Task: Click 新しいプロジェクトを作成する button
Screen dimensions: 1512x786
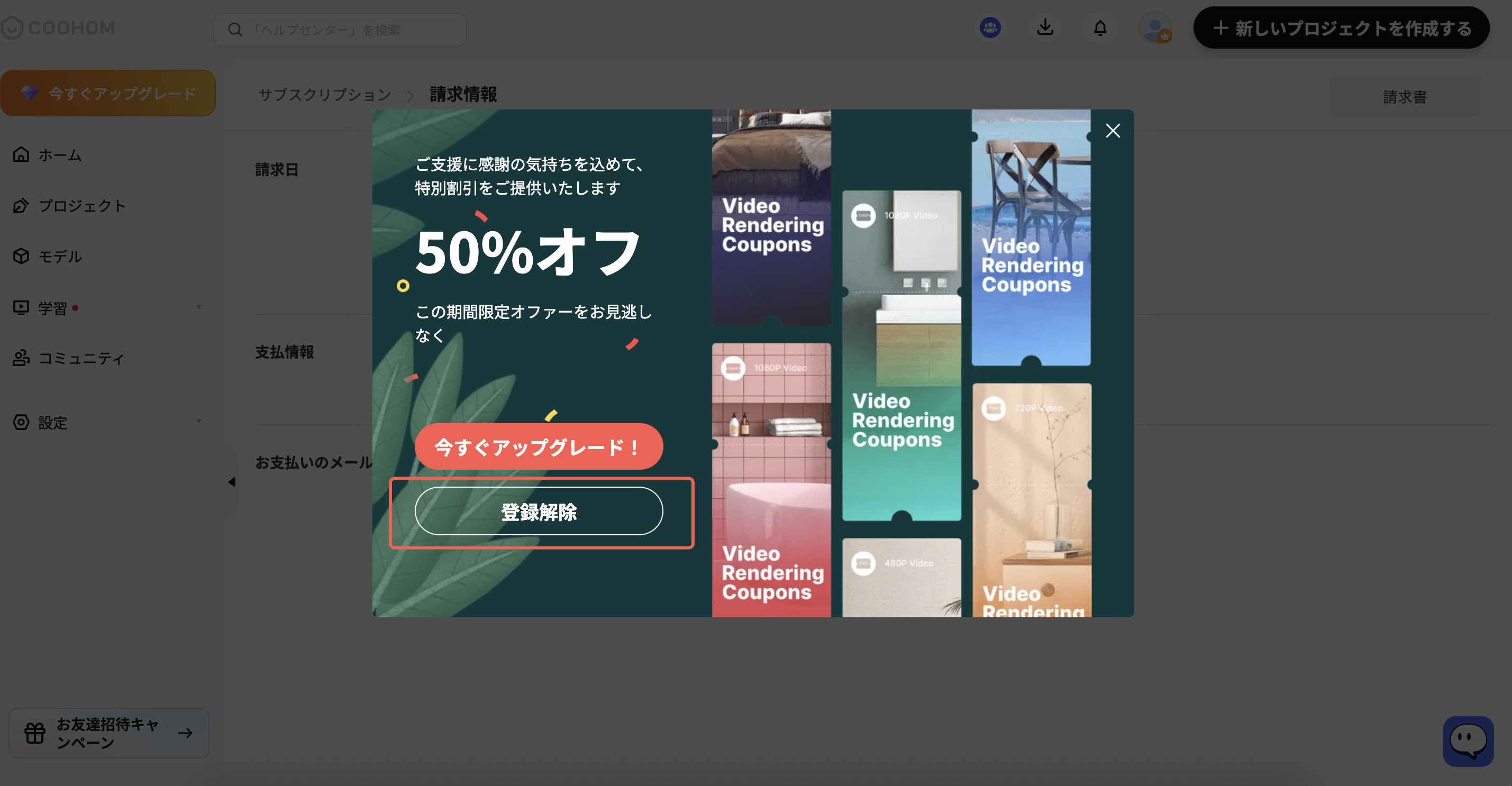Action: (x=1341, y=28)
